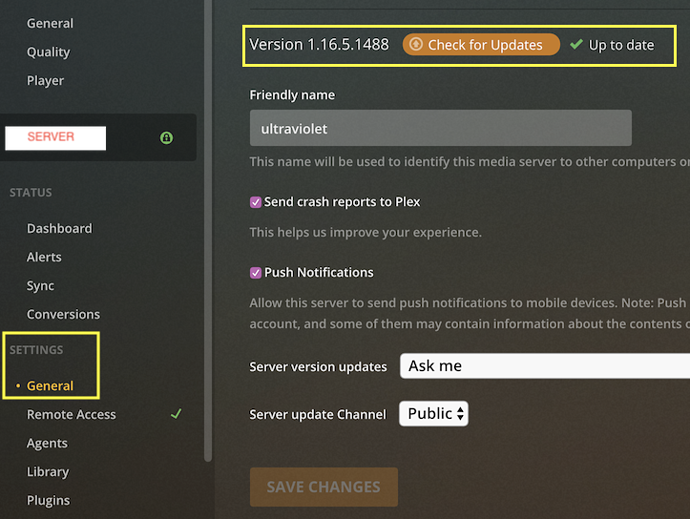Open the Alerts status page
The width and height of the screenshot is (690, 519).
click(x=44, y=257)
